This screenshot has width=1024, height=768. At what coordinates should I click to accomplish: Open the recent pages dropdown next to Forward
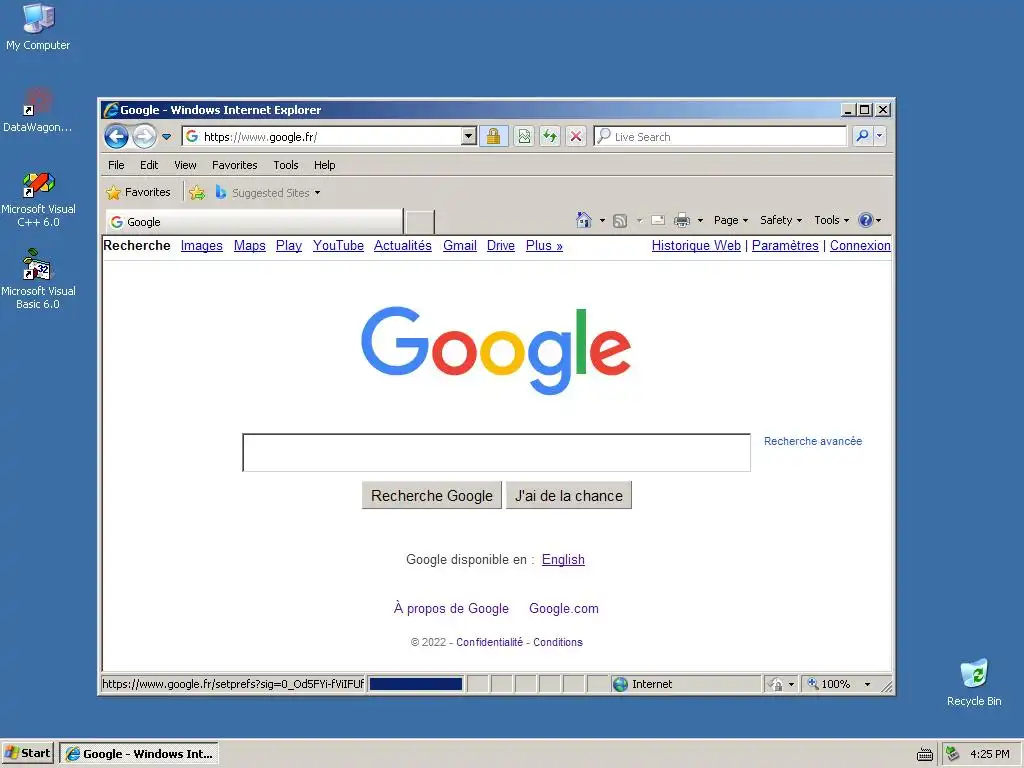click(167, 137)
